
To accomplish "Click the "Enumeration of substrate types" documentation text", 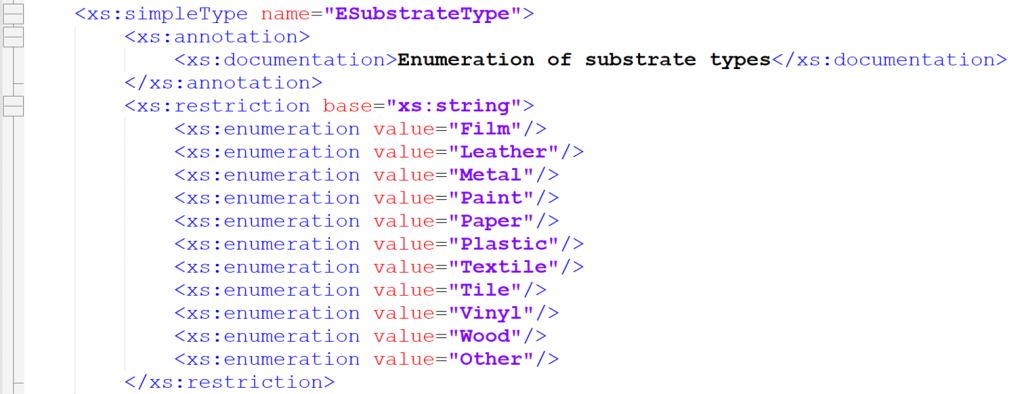I will tap(584, 59).
